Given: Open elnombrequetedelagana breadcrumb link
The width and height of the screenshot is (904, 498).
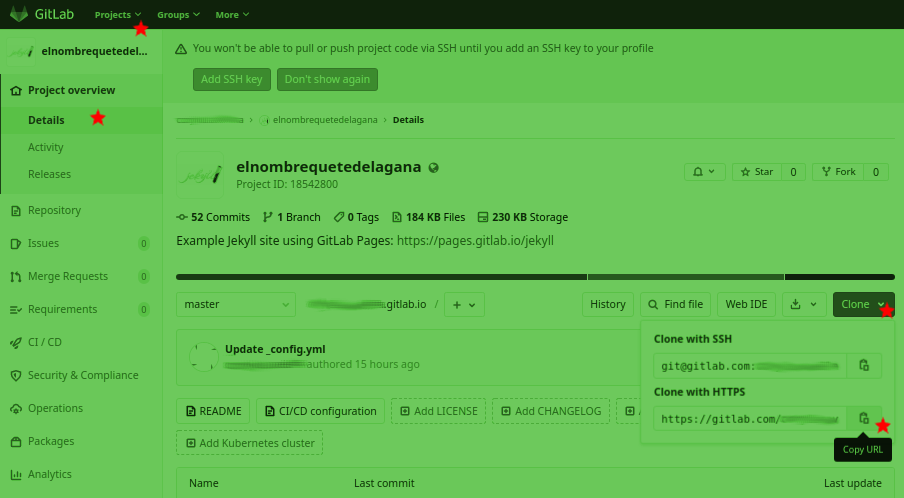Looking at the screenshot, I should click(325, 120).
